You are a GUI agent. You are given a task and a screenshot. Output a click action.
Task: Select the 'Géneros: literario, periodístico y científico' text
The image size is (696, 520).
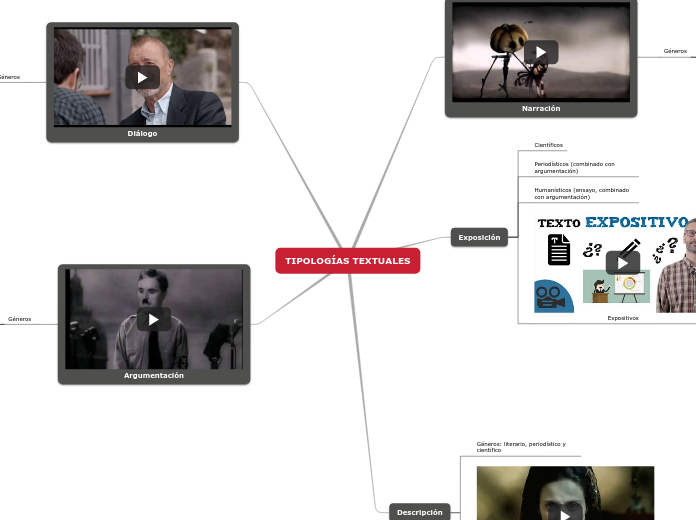coord(520,447)
